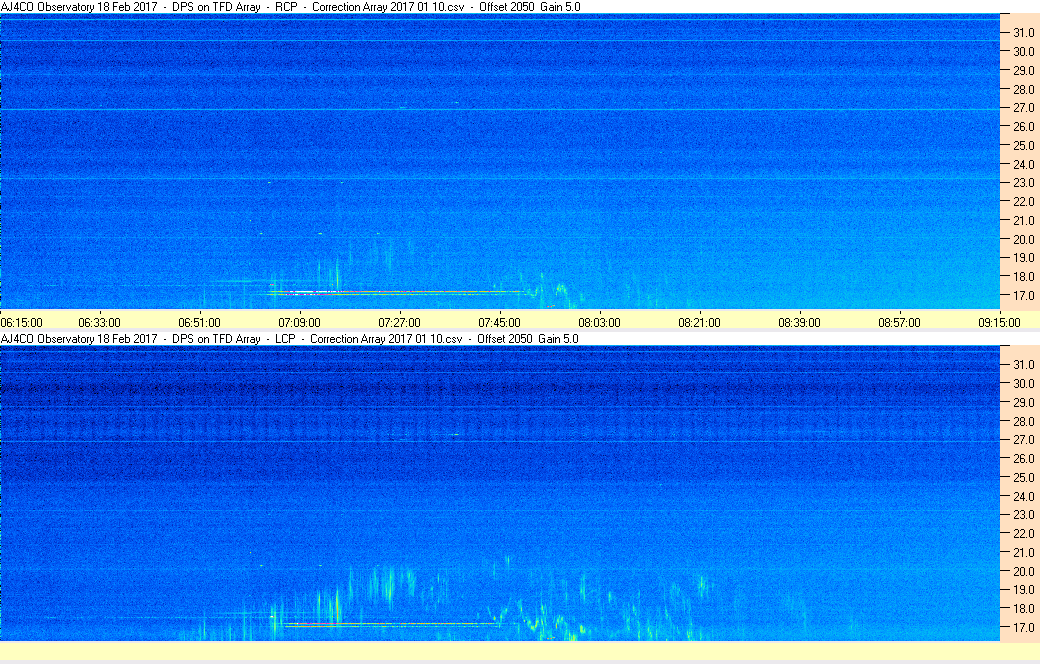The width and height of the screenshot is (1040, 664).
Task: Select the 18.0 frequency label on LCP plot
Action: click(1023, 608)
